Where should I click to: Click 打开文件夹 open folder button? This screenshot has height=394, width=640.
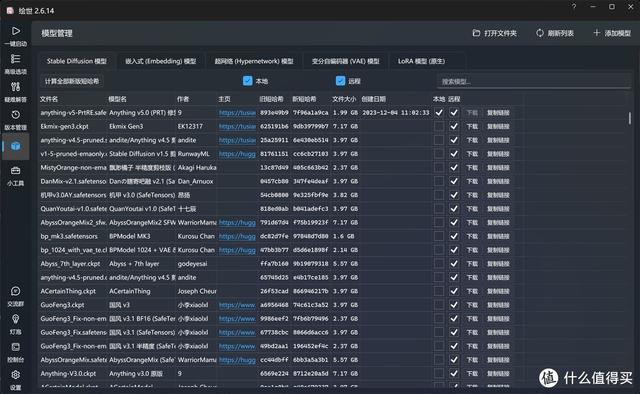click(495, 33)
